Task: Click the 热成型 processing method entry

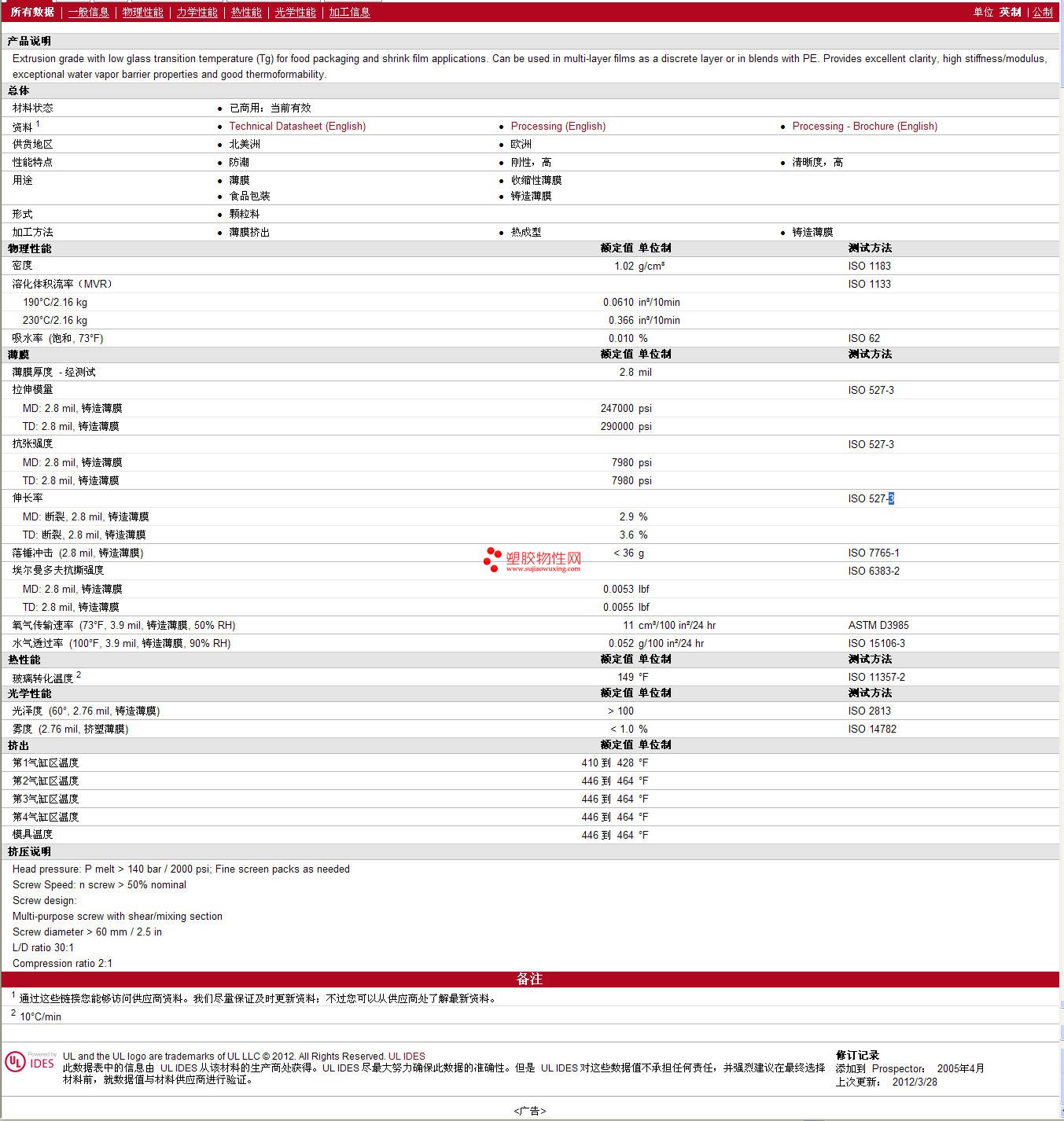Action: [x=526, y=232]
